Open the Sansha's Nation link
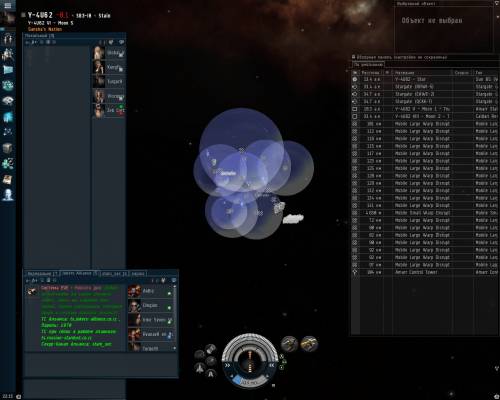This screenshot has width=500, height=400. pyautogui.click(x=45, y=29)
